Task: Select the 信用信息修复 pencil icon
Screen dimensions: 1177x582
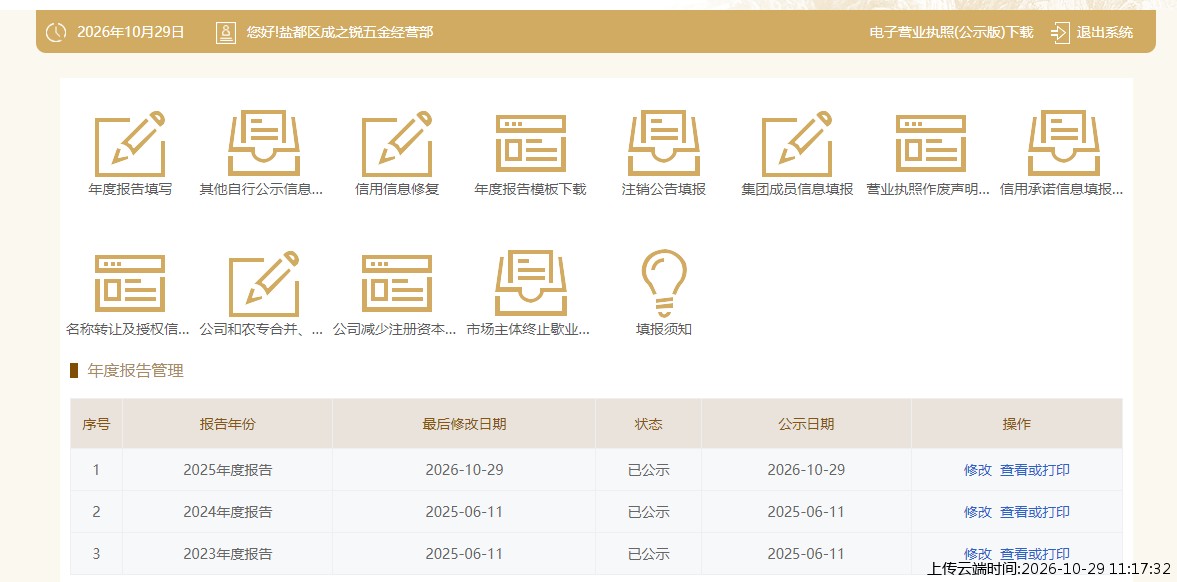Action: pyautogui.click(x=397, y=144)
